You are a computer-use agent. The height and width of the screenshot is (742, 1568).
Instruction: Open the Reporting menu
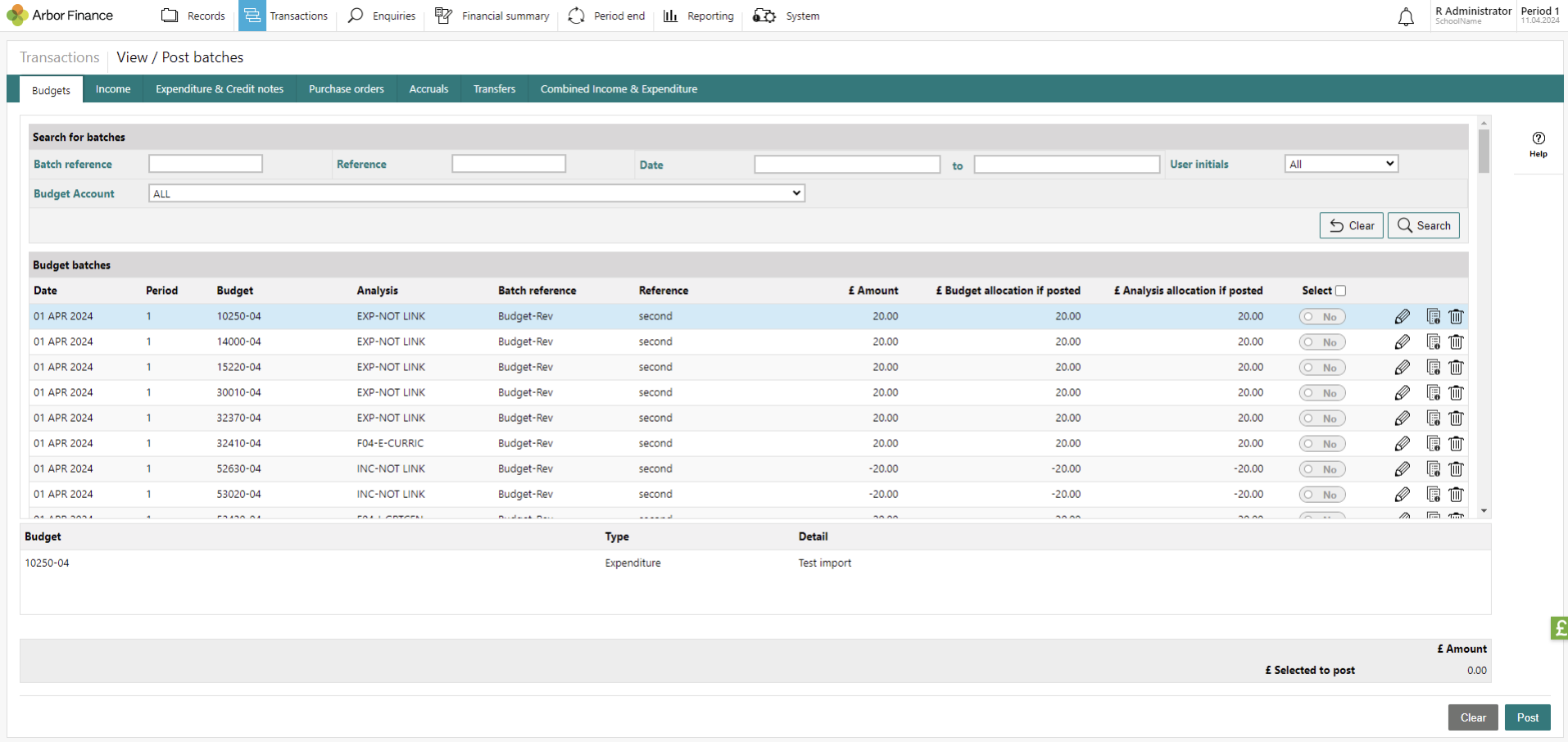pos(698,16)
